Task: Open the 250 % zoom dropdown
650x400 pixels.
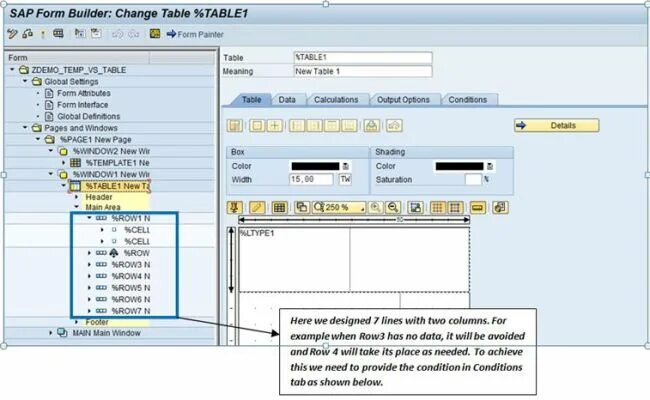Action: 340,207
